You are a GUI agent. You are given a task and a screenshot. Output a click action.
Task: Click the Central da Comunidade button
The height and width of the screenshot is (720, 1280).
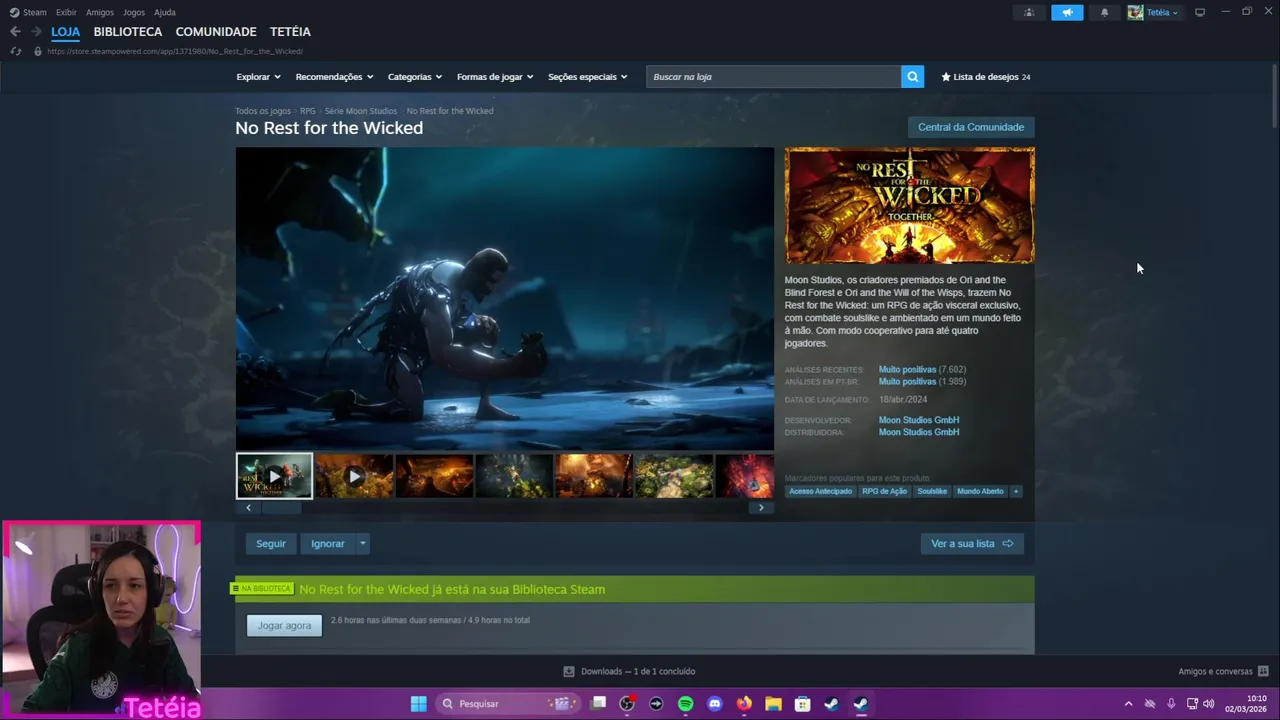click(x=971, y=127)
